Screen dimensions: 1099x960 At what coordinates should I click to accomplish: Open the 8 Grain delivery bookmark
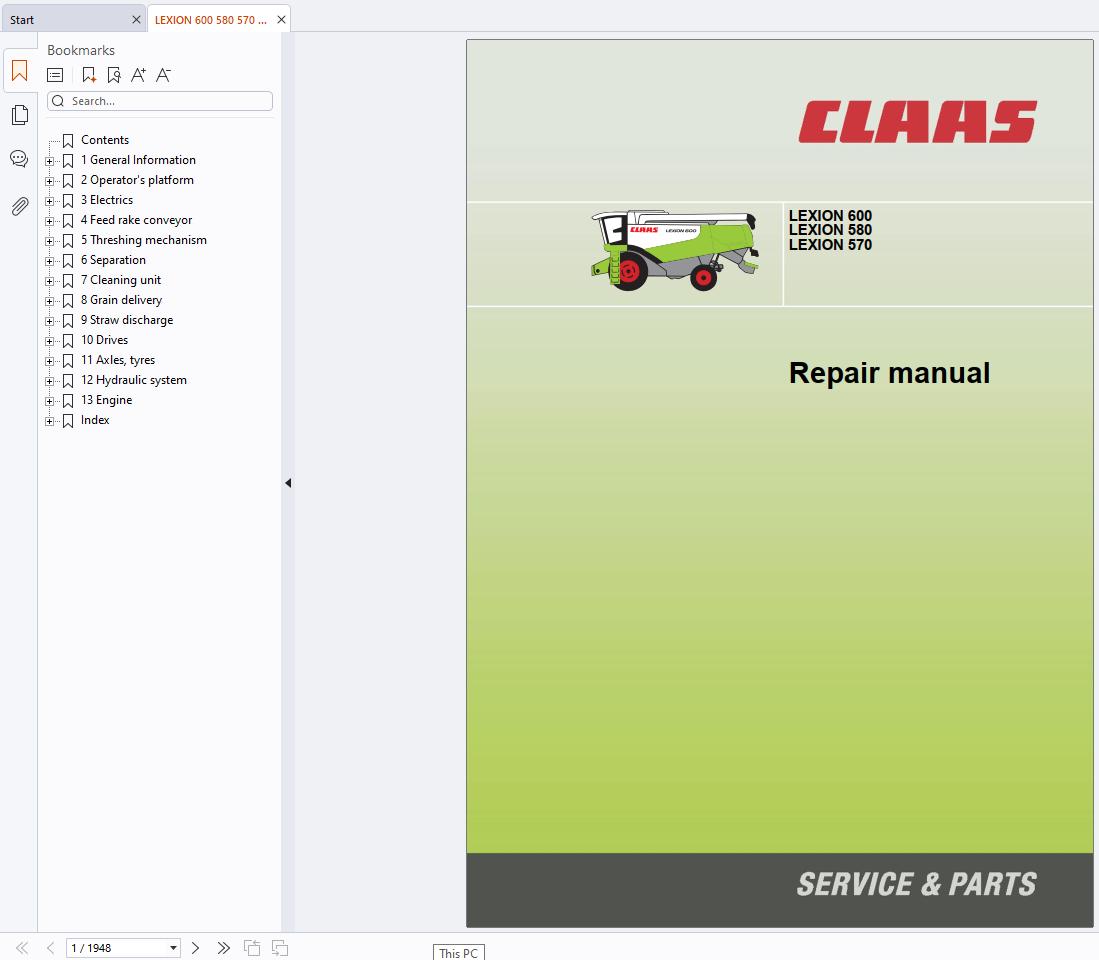121,300
